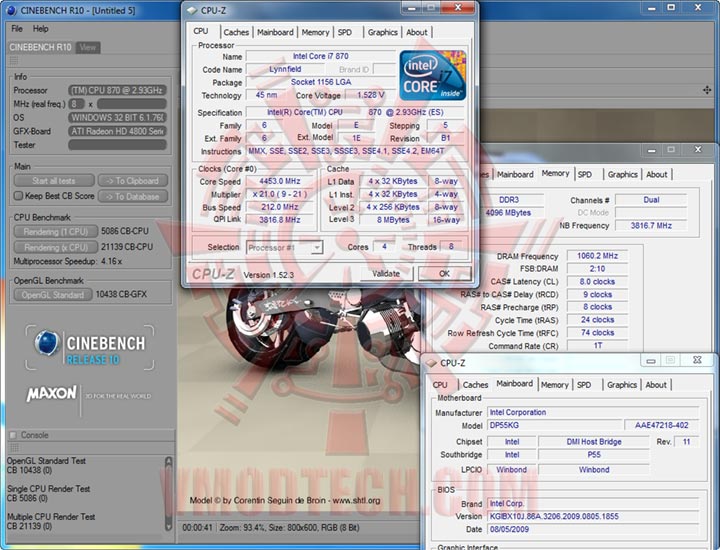This screenshot has width=720, height=550.
Task: Run the Rendering (1 CPU) test
Action: (x=56, y=231)
